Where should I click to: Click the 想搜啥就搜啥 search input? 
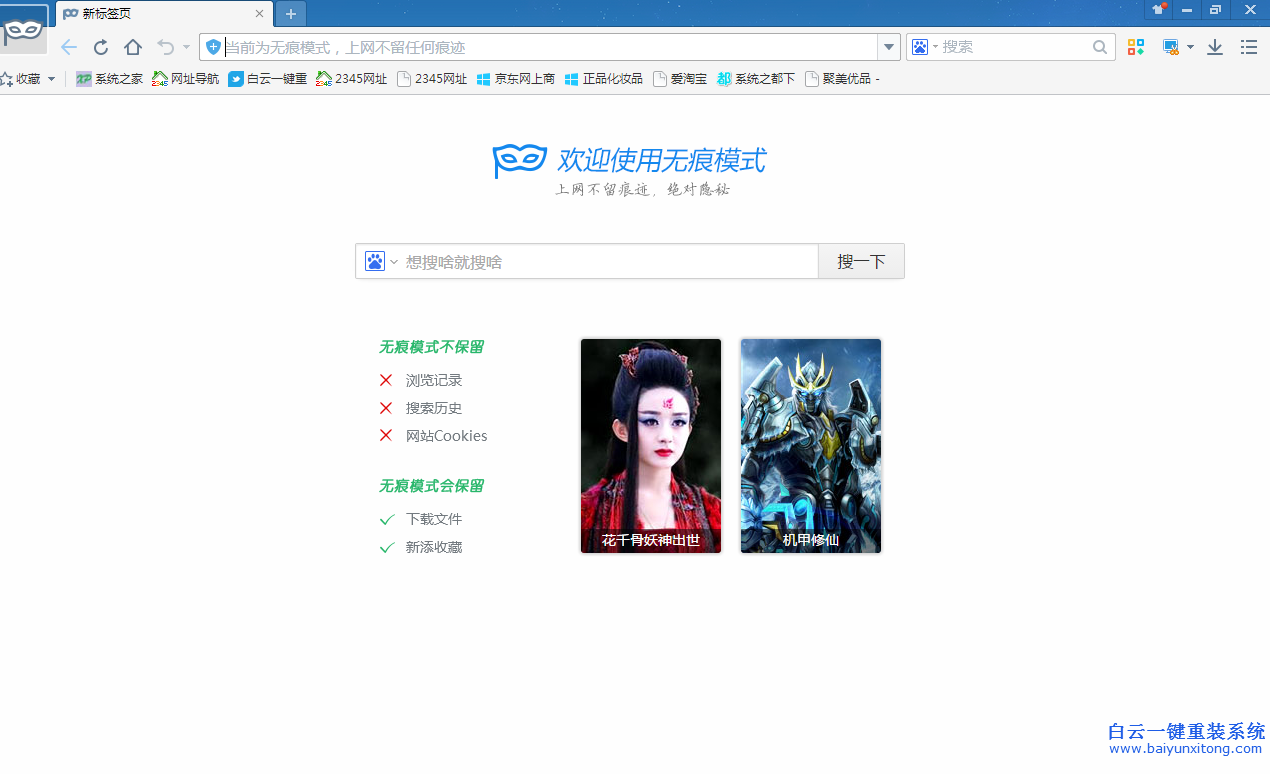pos(608,262)
